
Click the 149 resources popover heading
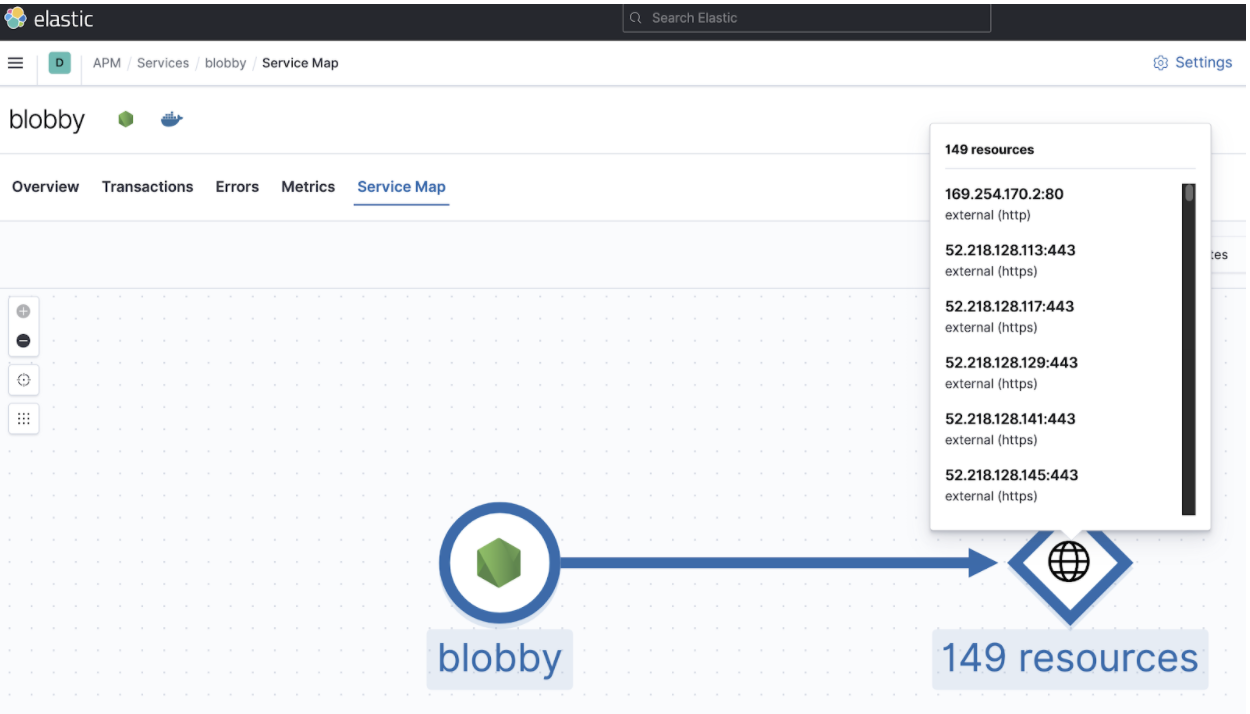pos(990,150)
